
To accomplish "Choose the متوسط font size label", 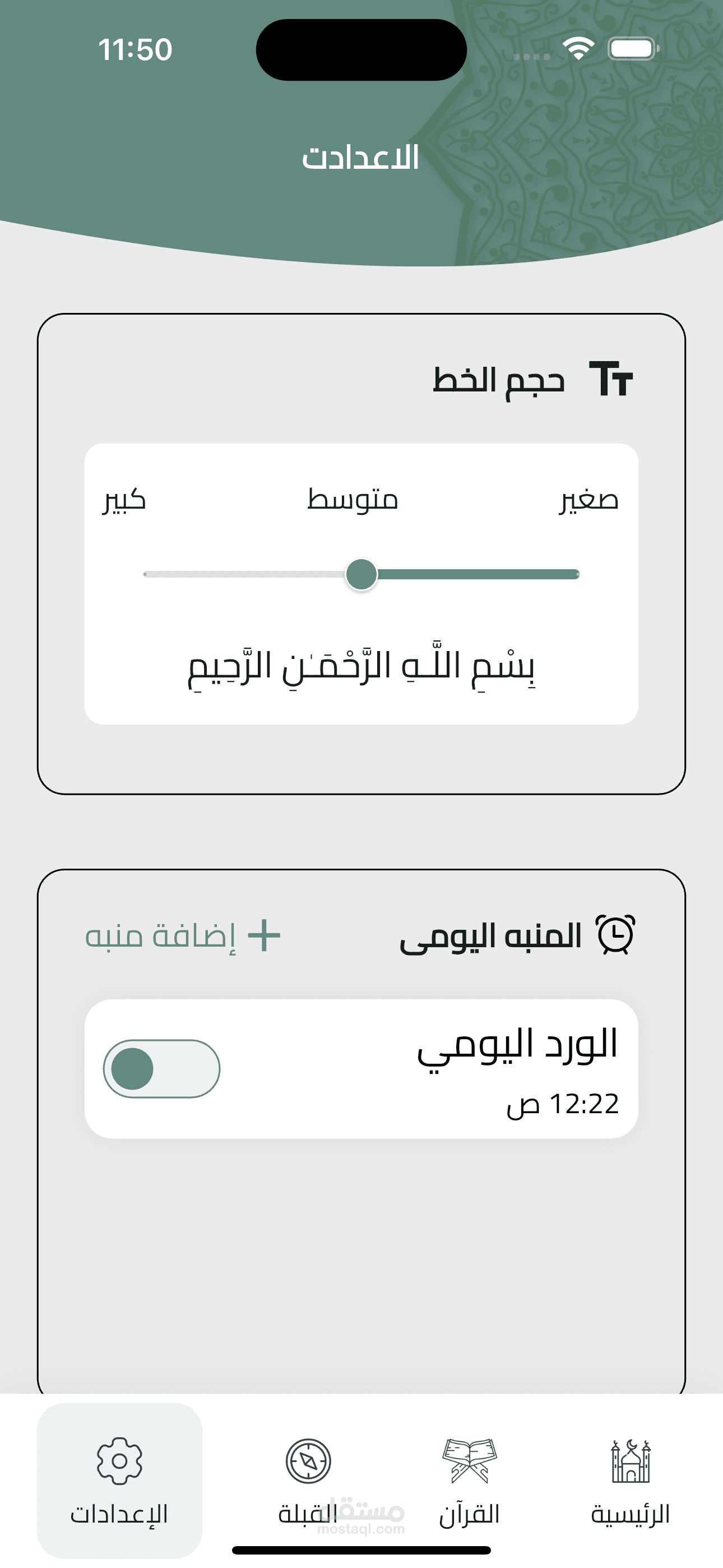I will point(353,500).
